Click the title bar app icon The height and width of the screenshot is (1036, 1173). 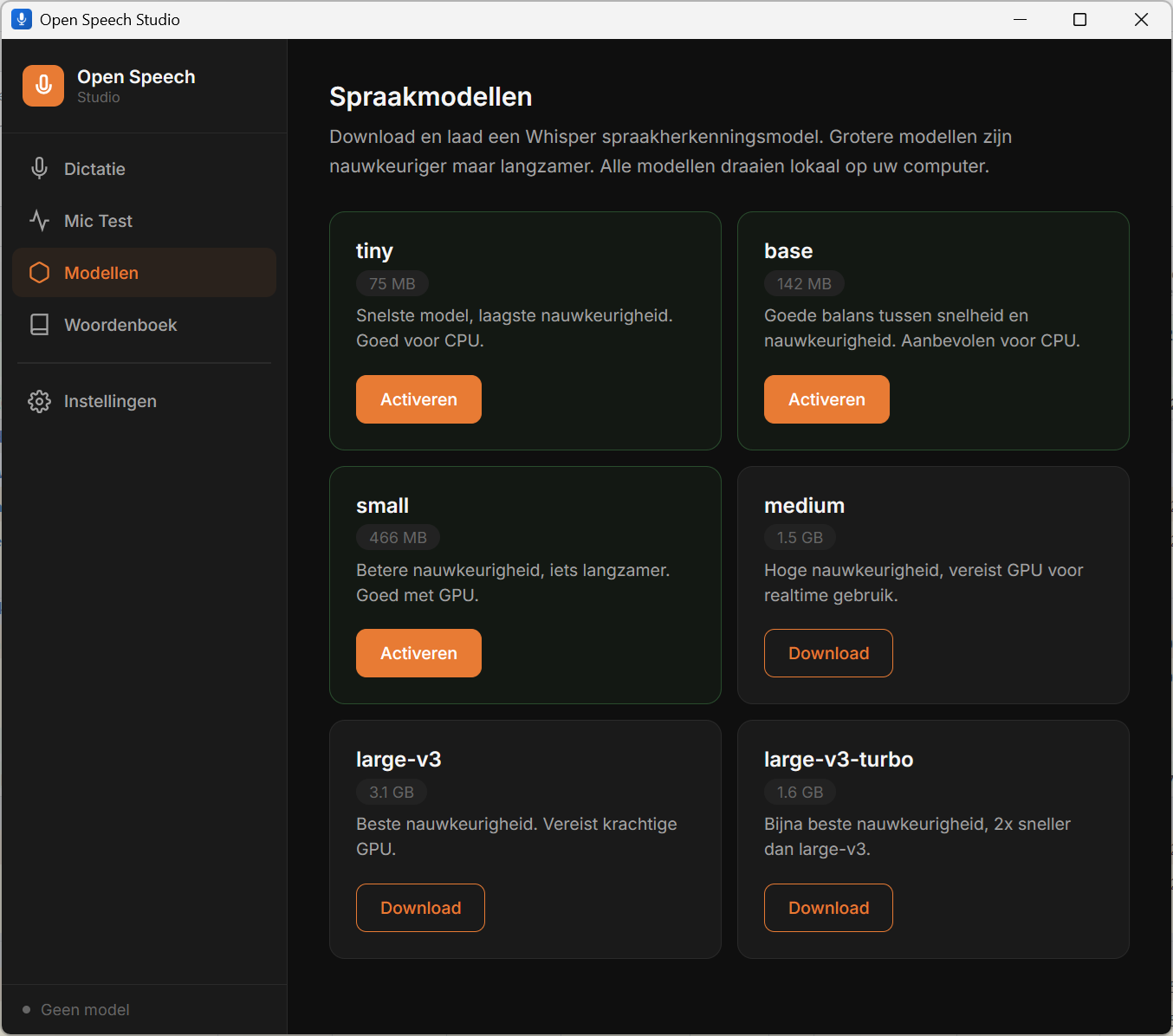(22, 19)
